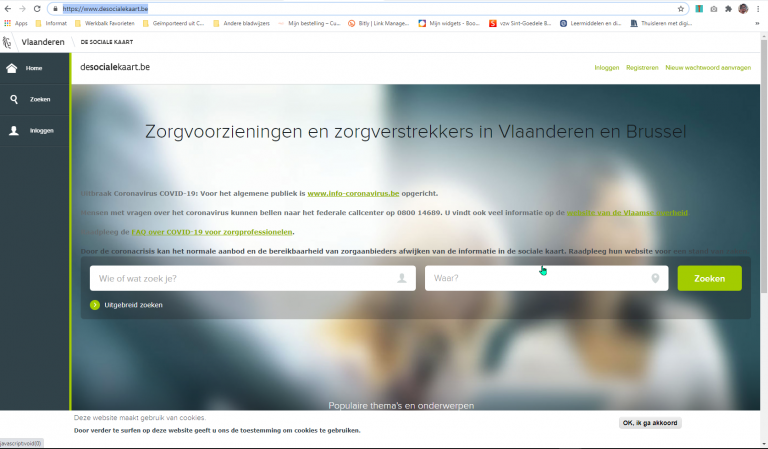Focus the 'Wie of wat zoek je?' field
Viewport: 768px width, 449px height.
pos(253,278)
